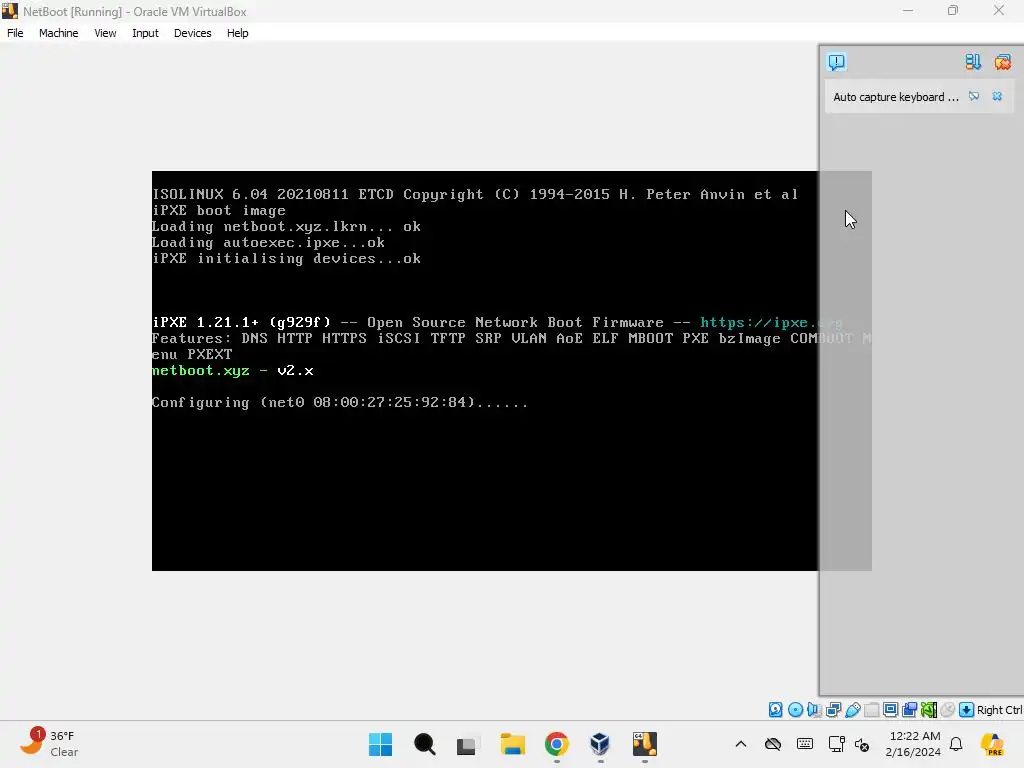Click the muted volume tray icon
This screenshot has height=768, width=1024.
click(x=862, y=744)
